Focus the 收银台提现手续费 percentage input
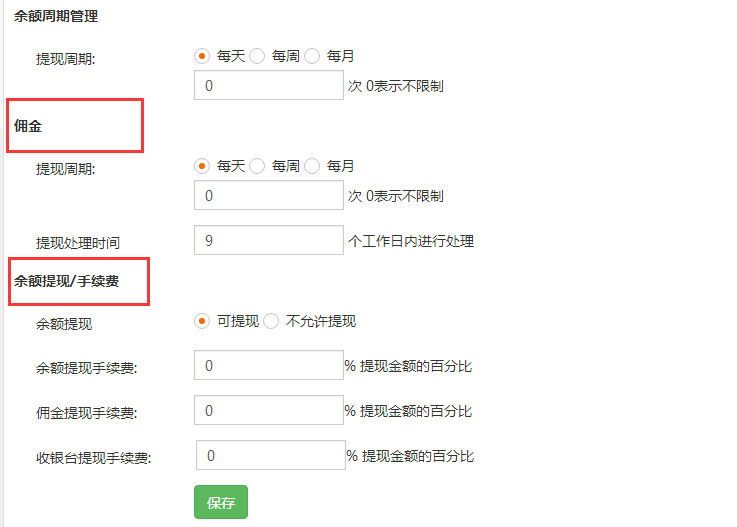The height and width of the screenshot is (527, 737). click(x=270, y=456)
